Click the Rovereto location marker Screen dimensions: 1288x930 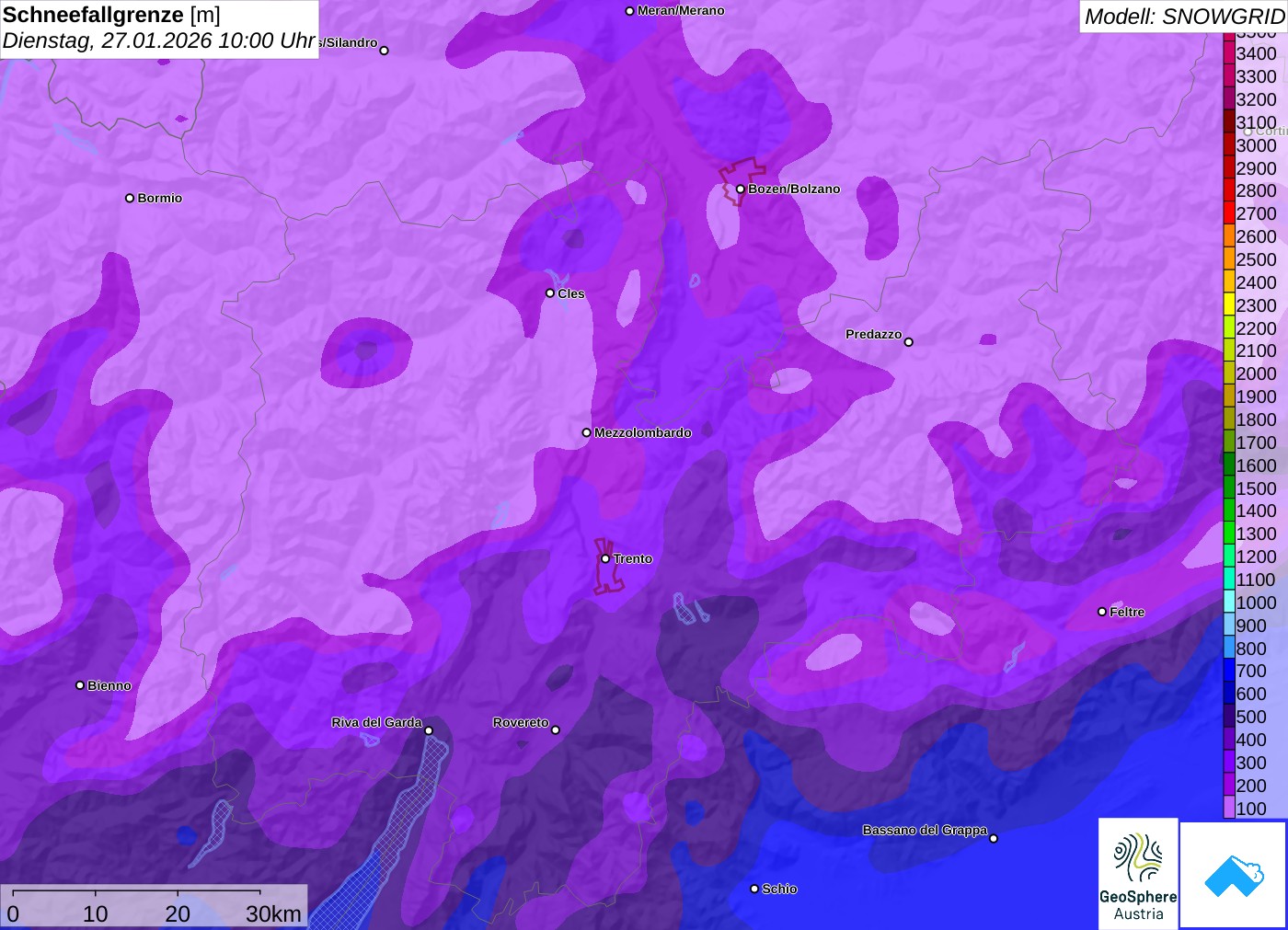[556, 730]
